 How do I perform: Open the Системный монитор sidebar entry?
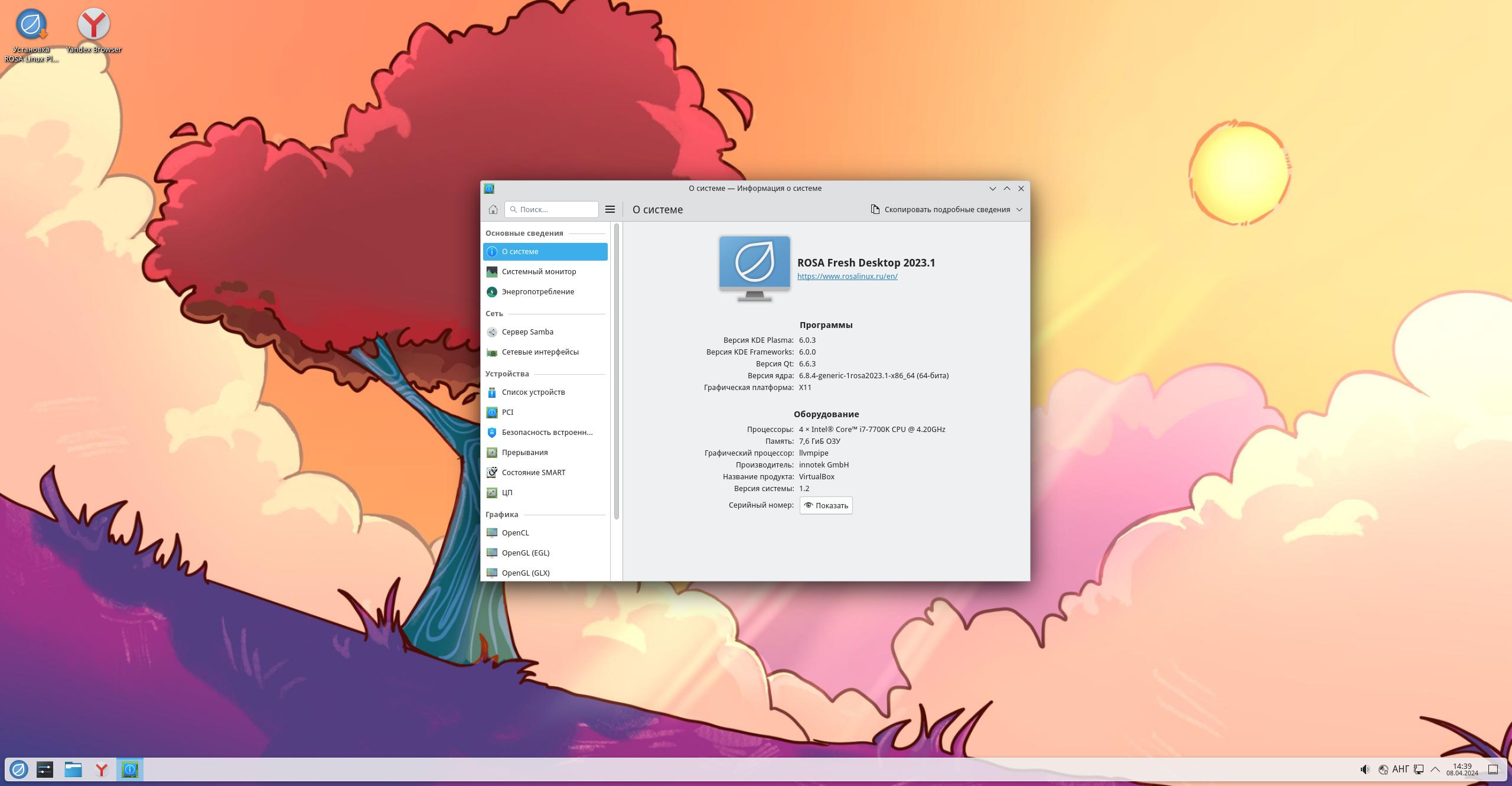tap(539, 271)
